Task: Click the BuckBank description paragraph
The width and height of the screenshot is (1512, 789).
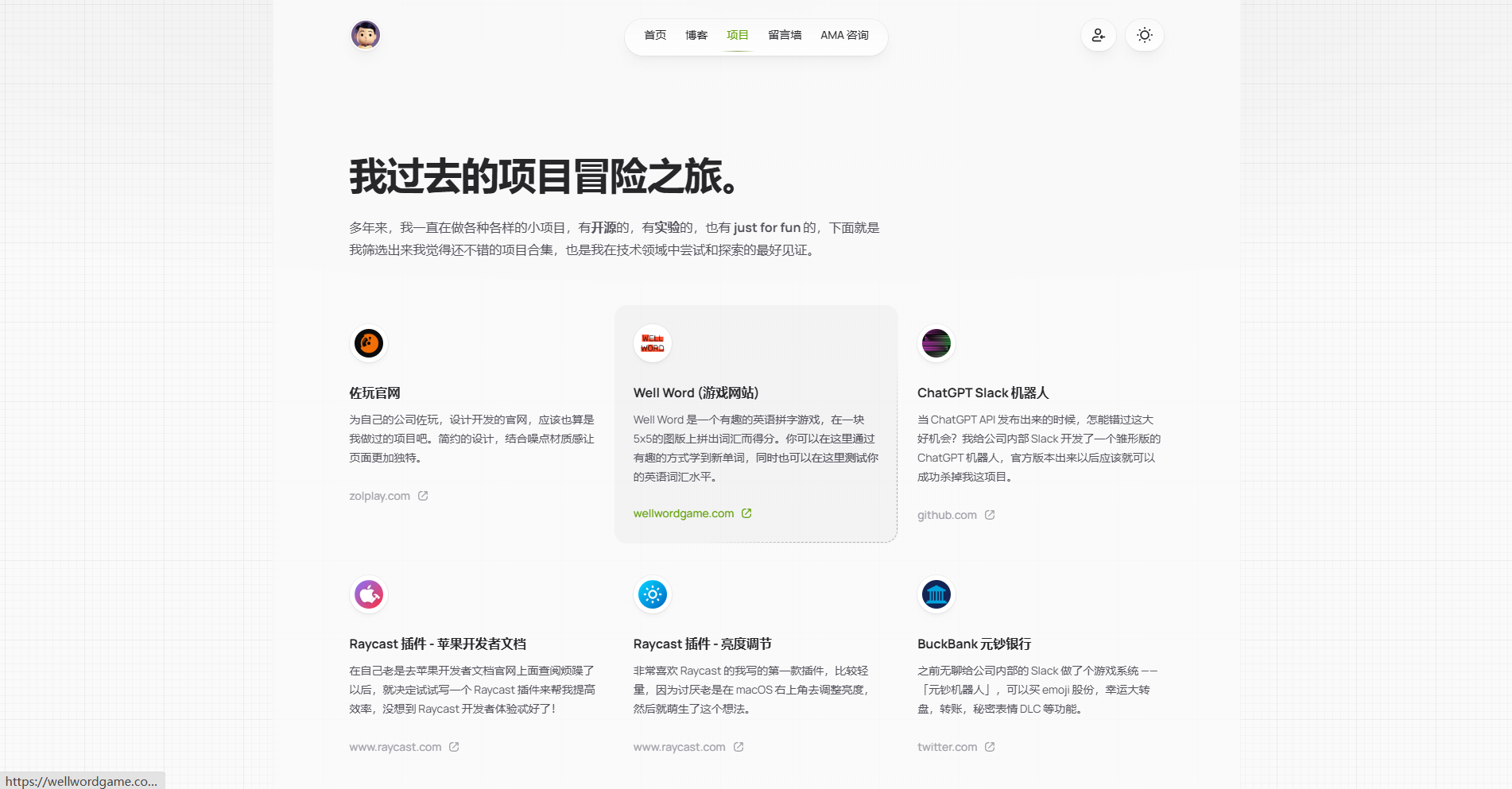Action: (1037, 690)
